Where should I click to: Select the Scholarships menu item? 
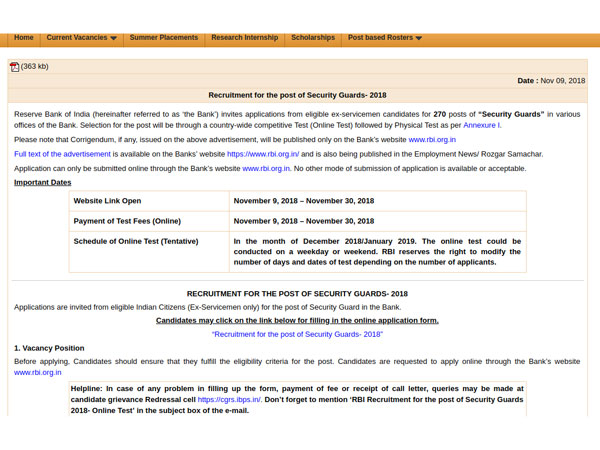[x=313, y=38]
